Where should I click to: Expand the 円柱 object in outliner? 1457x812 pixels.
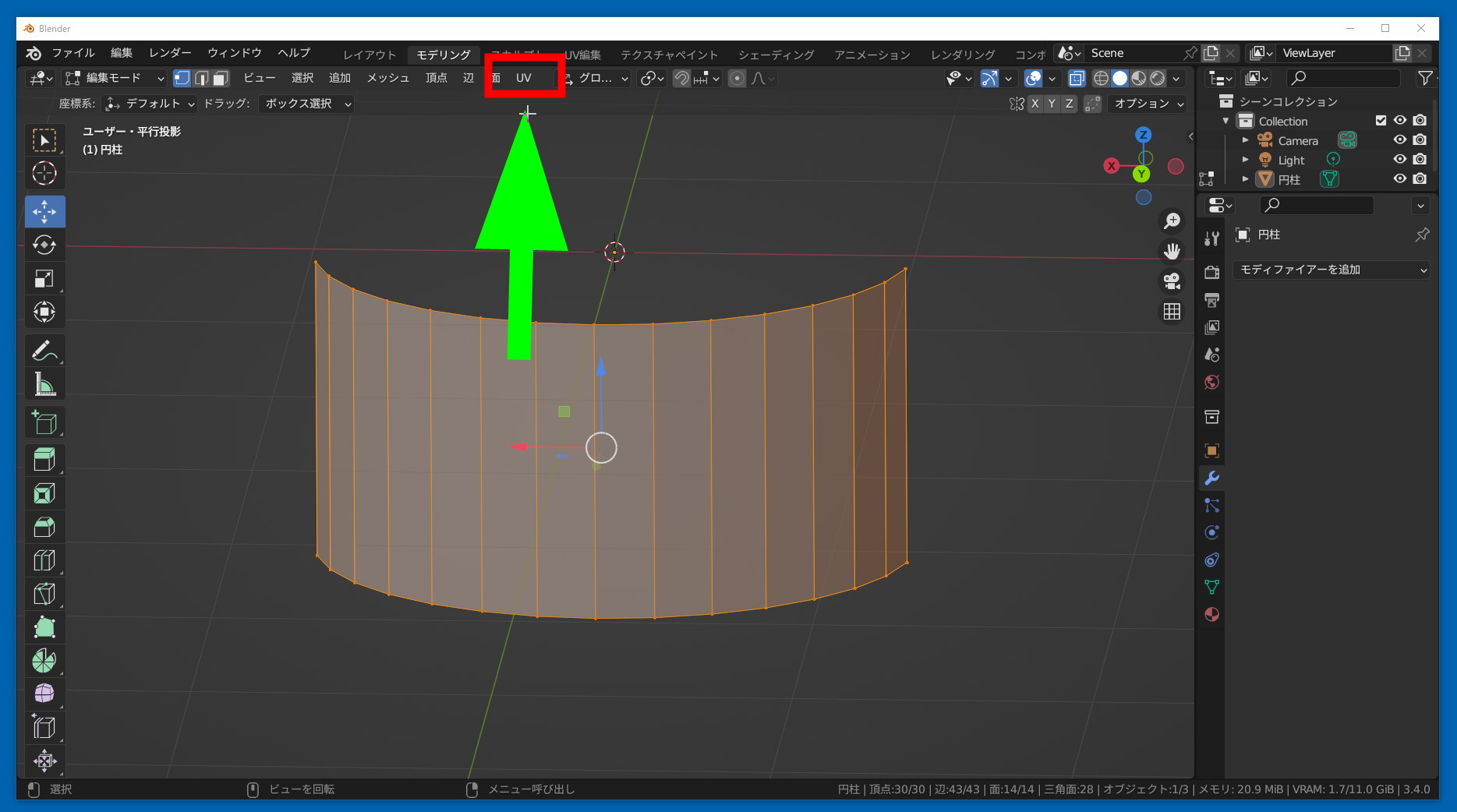(x=1245, y=179)
